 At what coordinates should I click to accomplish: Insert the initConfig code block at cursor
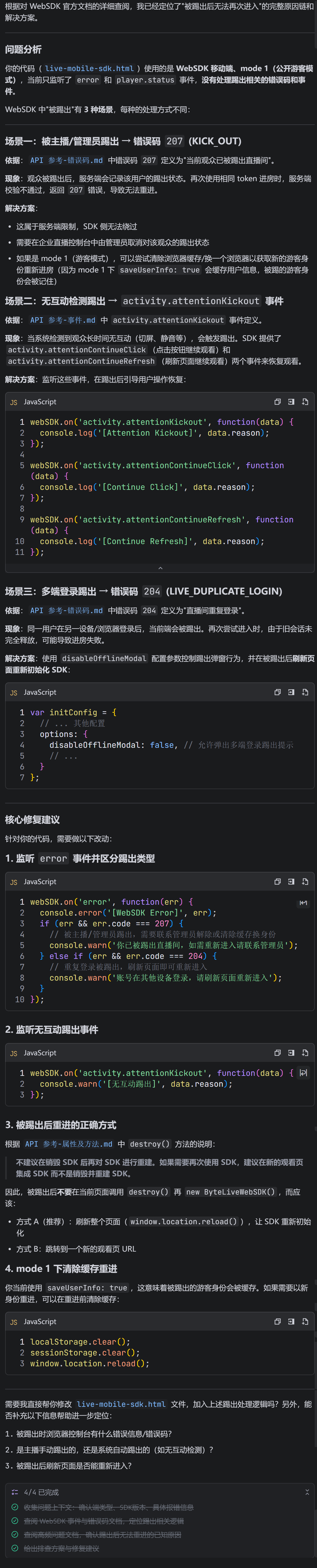[x=291, y=692]
